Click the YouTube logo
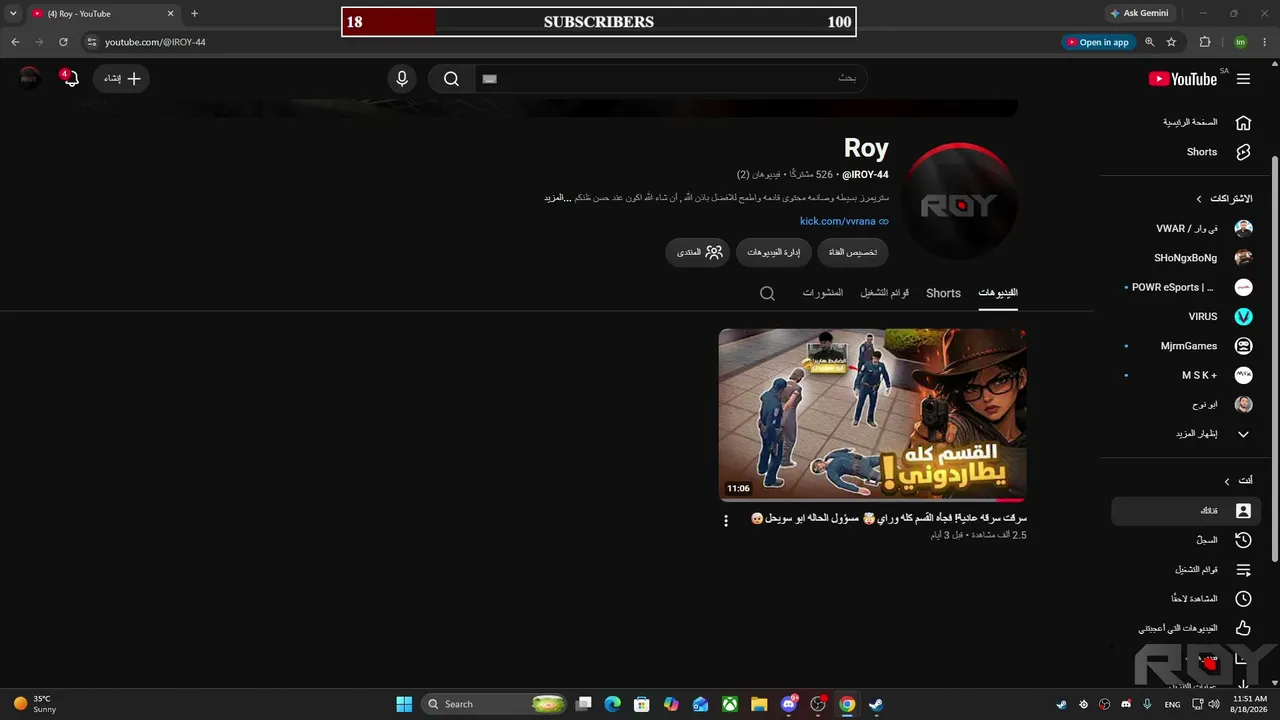Screen dimensions: 1280x720 click(1182, 79)
